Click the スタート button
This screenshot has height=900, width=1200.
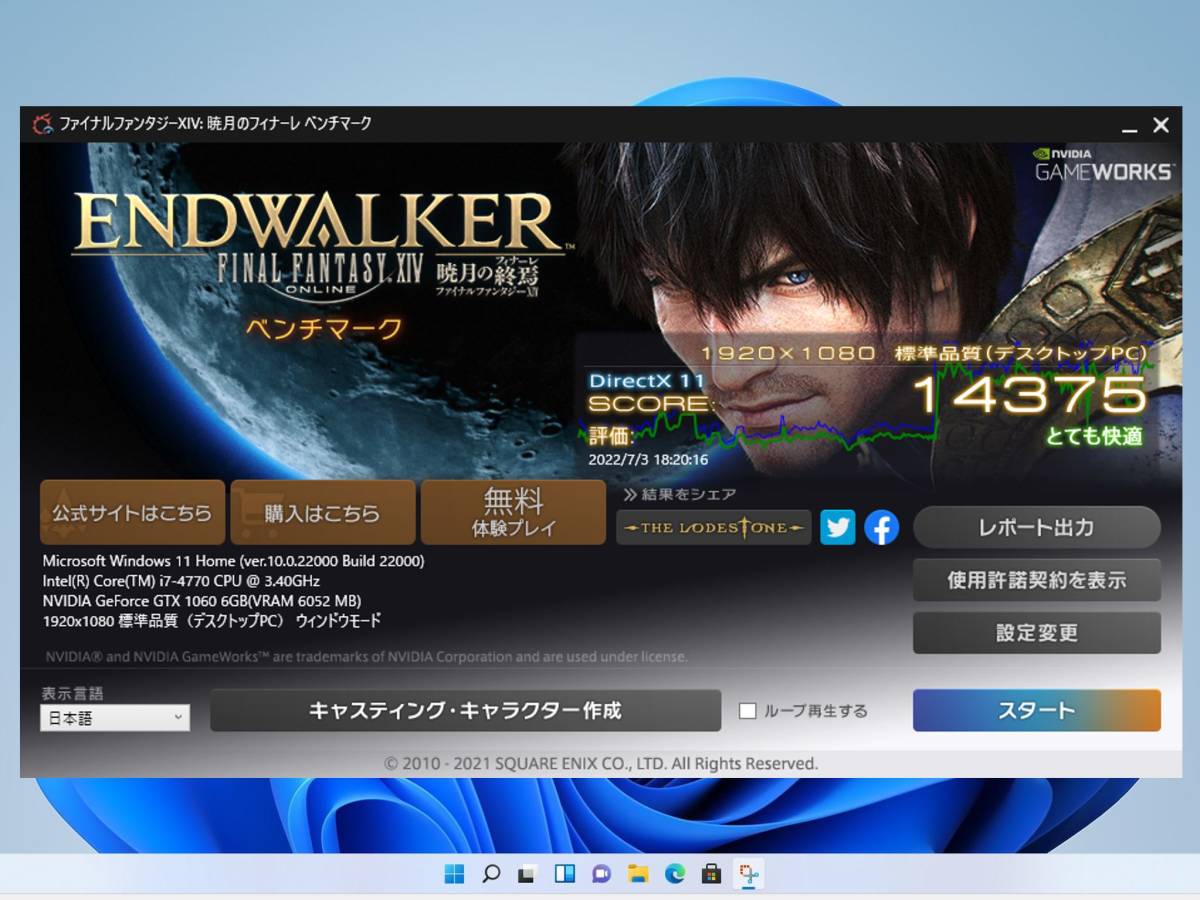point(1037,710)
